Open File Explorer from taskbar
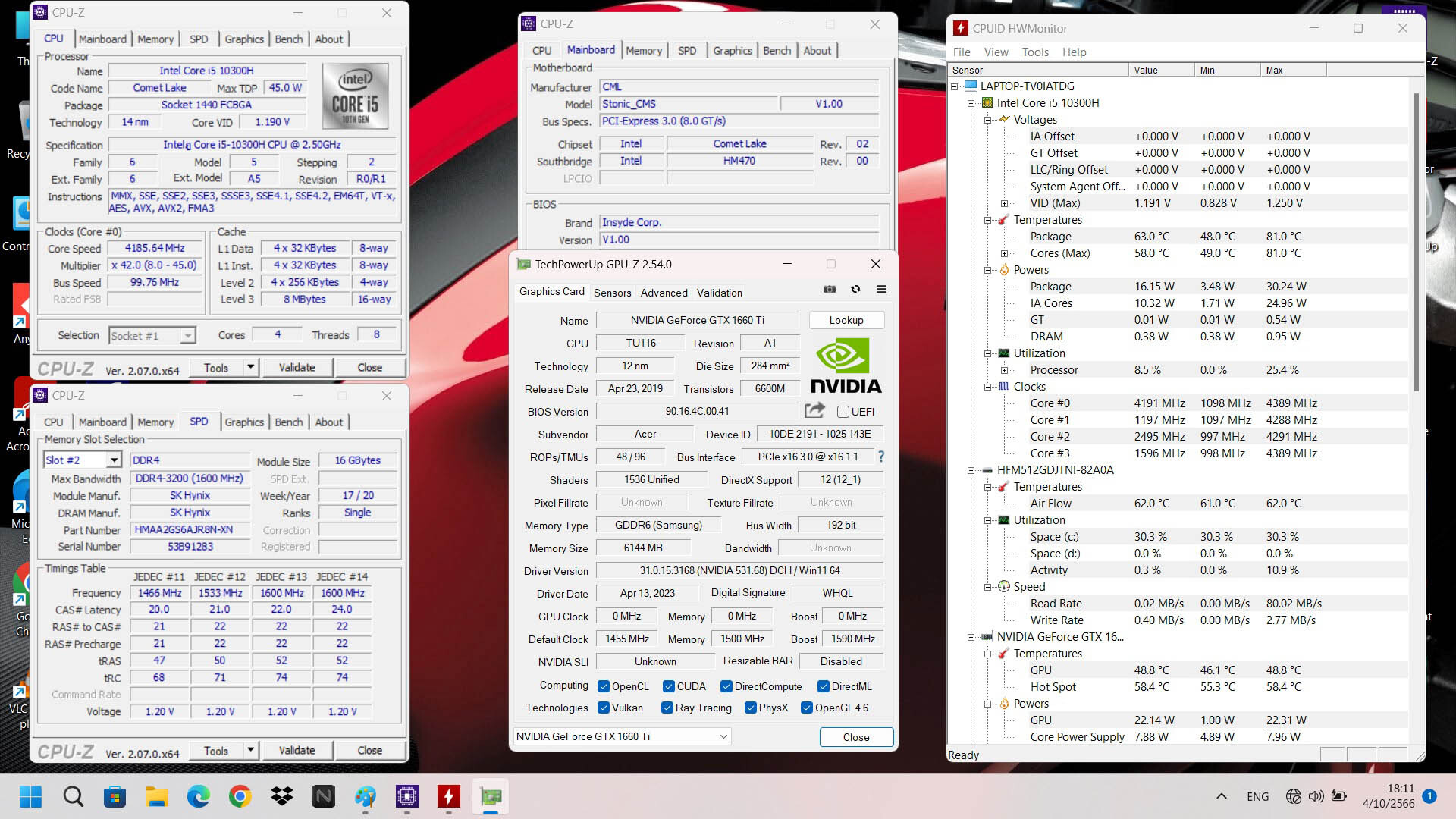1456x819 pixels. point(157,796)
